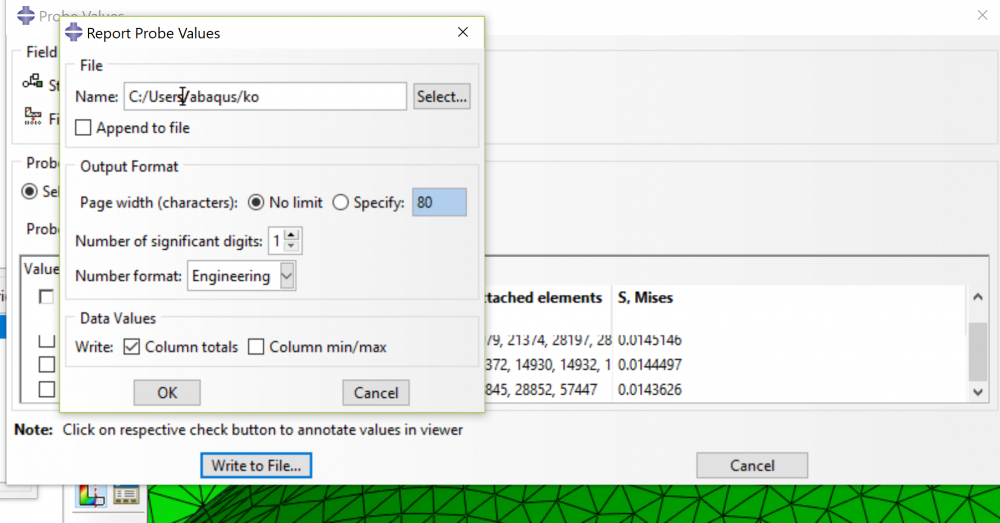Cancel the Probe Values window
The height and width of the screenshot is (523, 1000).
[752, 466]
